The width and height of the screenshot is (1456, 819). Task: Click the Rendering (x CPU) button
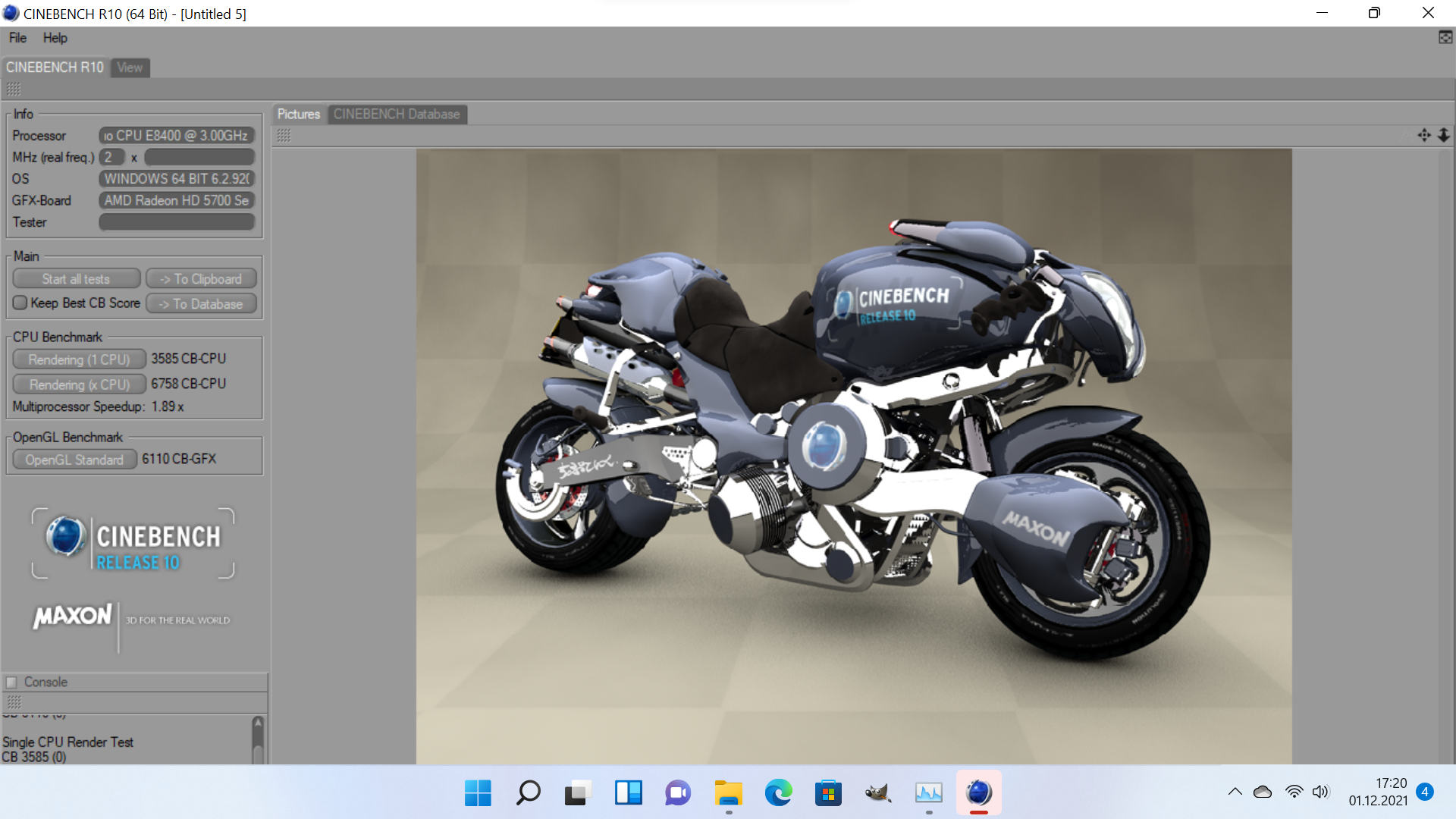[79, 384]
